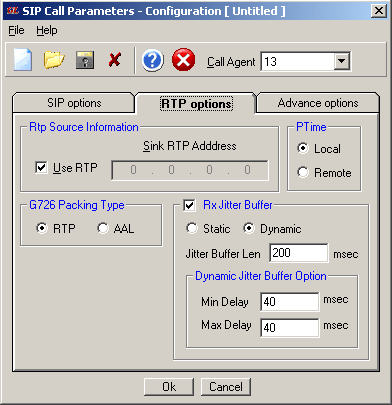Click the Jitter Buffer Len input field

298,253
